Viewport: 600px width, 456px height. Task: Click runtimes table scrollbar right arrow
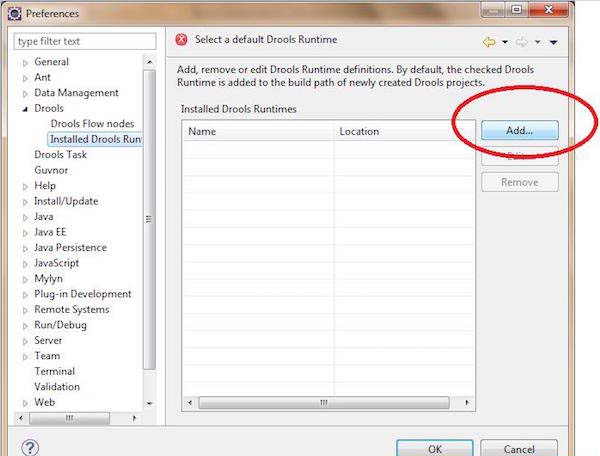click(x=467, y=402)
